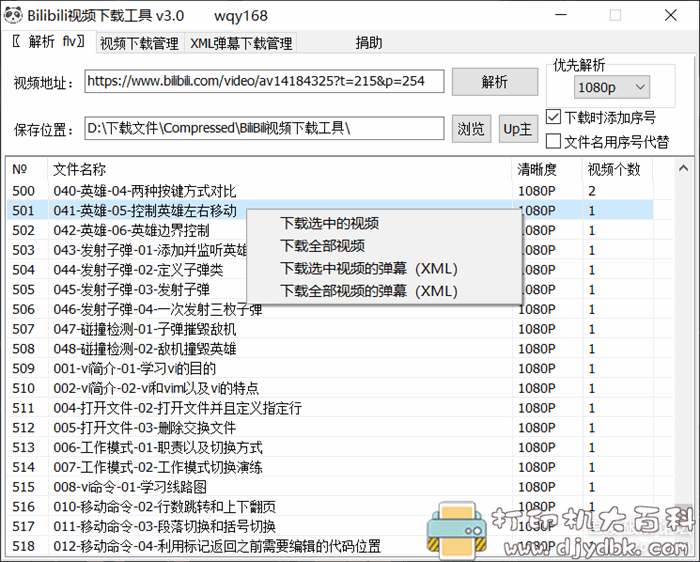Viewport: 700px width, 562px height.
Task: Click the № column header
Action: 28,169
